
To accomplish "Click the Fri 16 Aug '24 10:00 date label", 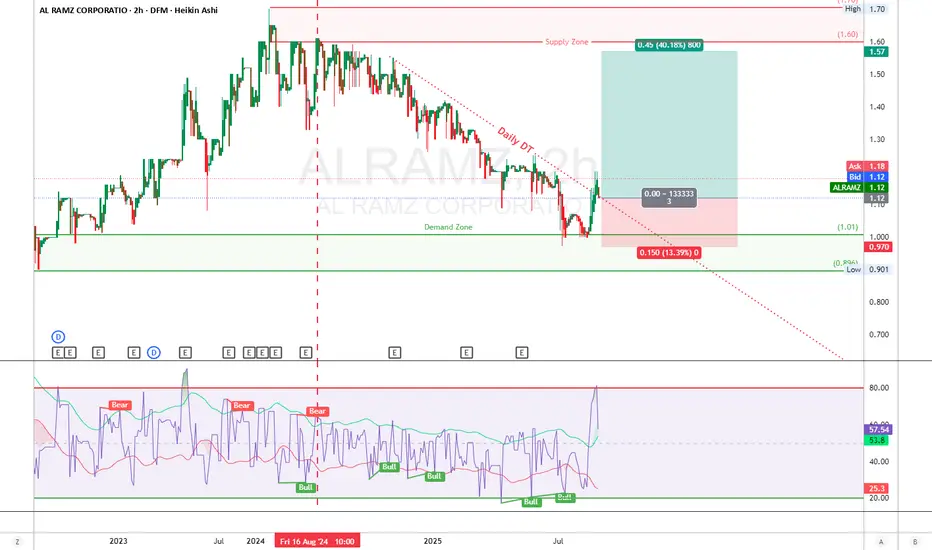I will tap(317, 541).
